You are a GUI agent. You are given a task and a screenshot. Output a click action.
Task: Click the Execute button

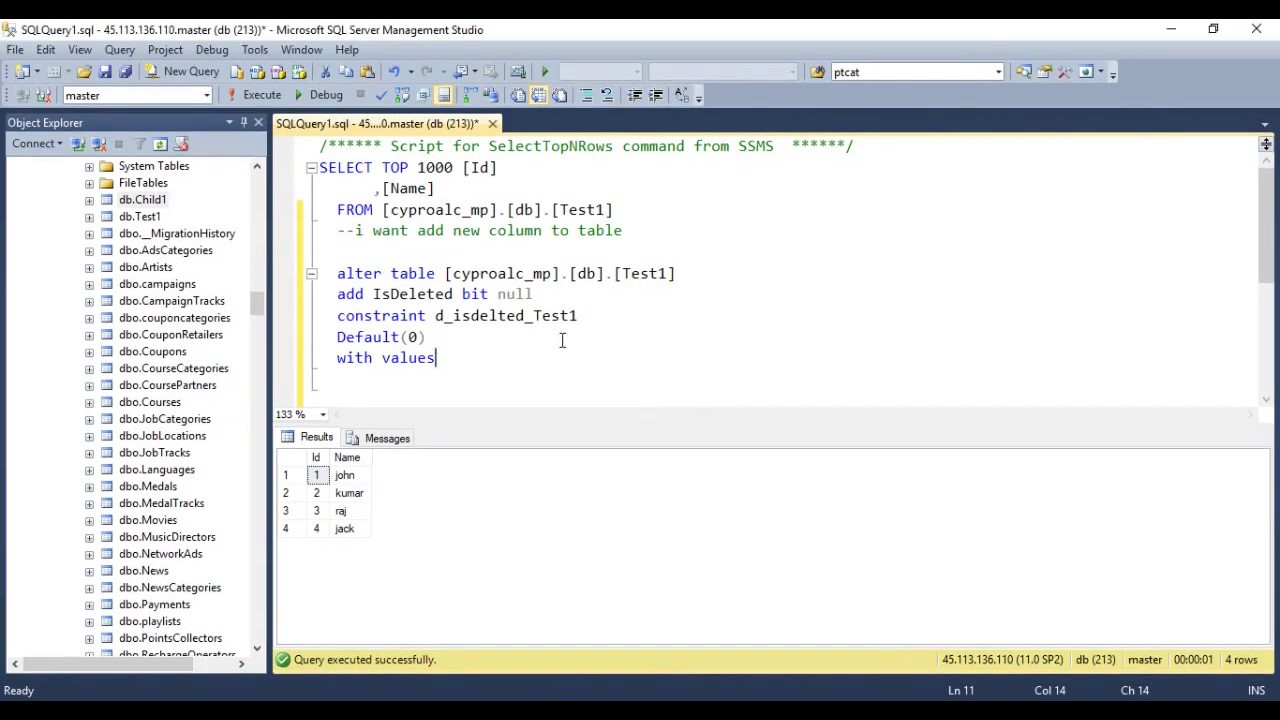pos(254,95)
